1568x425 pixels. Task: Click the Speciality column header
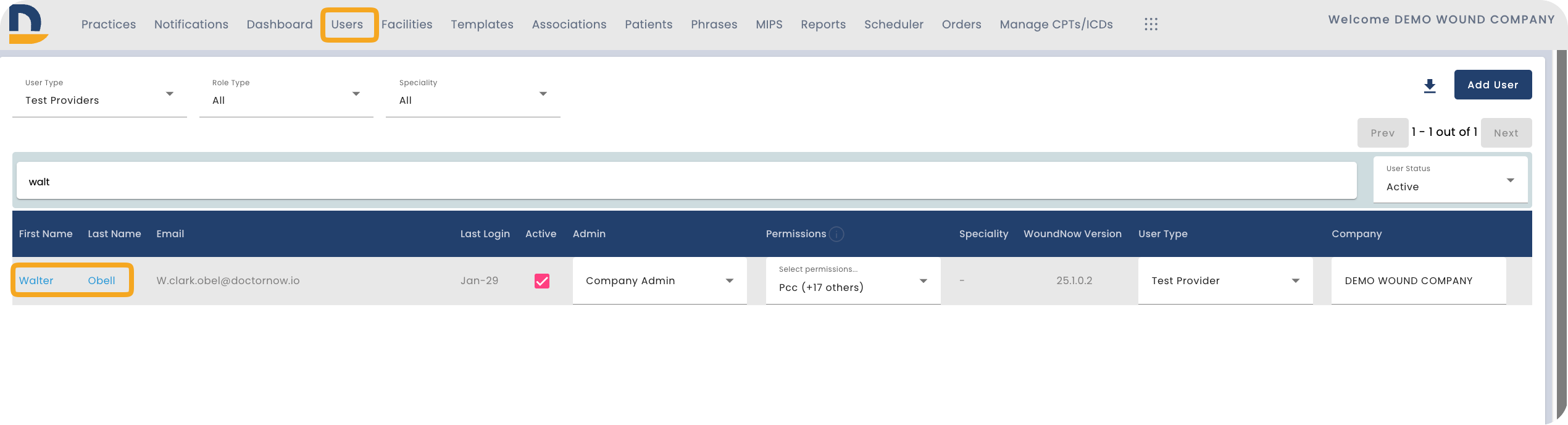(x=983, y=234)
